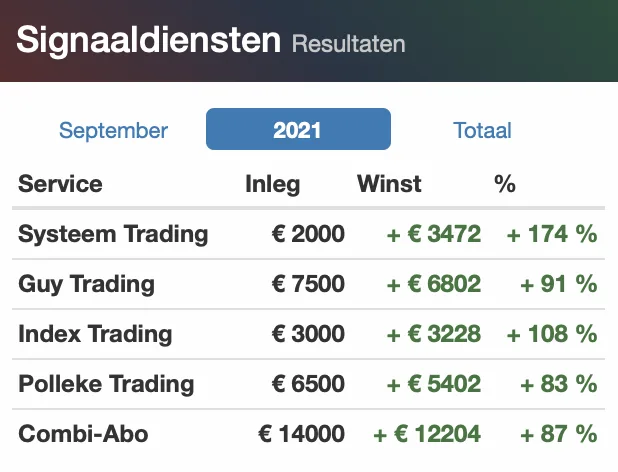Click the + 108 % Index Trading result
This screenshot has height=472, width=618.
pyautogui.click(x=552, y=334)
